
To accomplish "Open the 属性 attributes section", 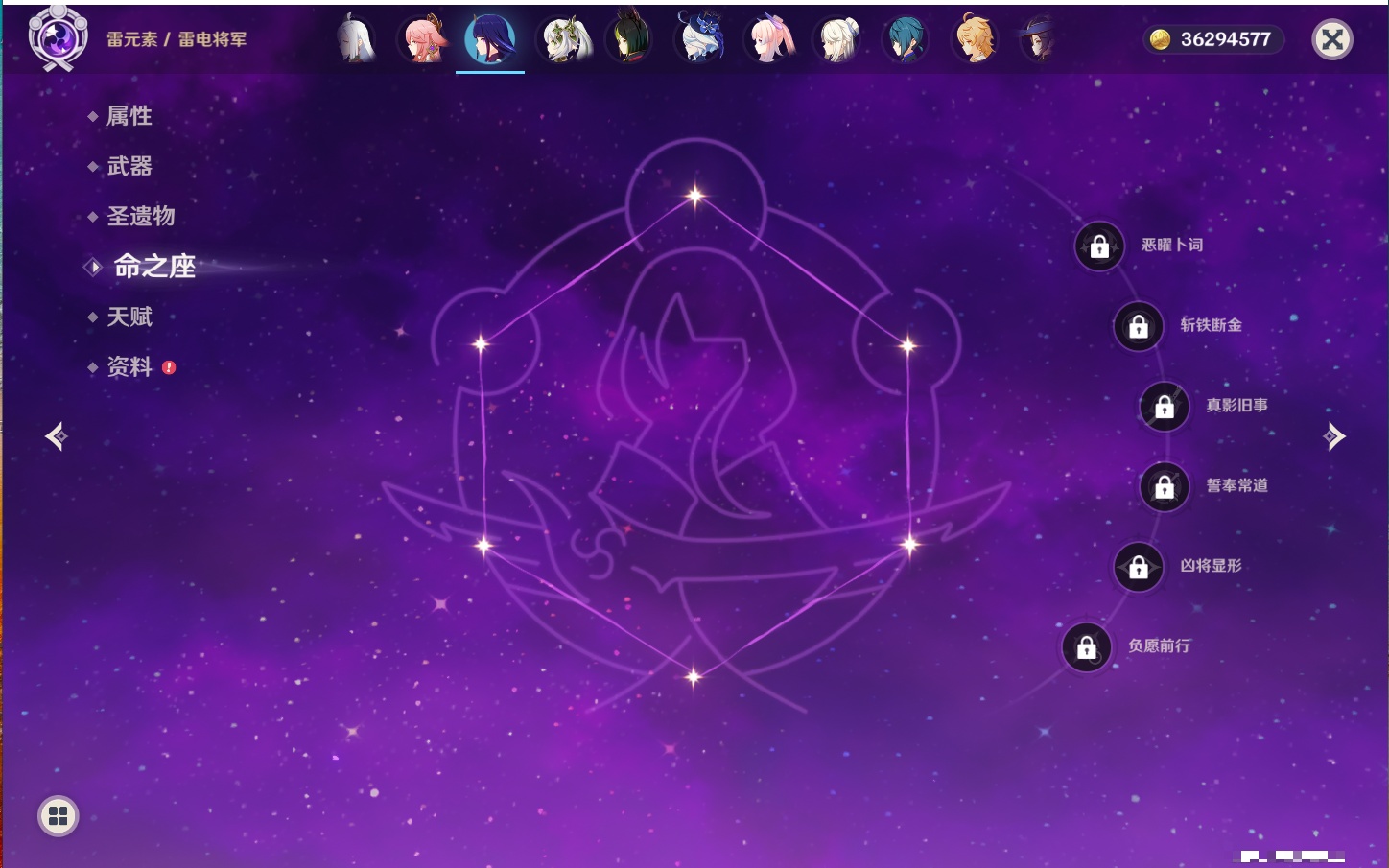I will pos(129,116).
